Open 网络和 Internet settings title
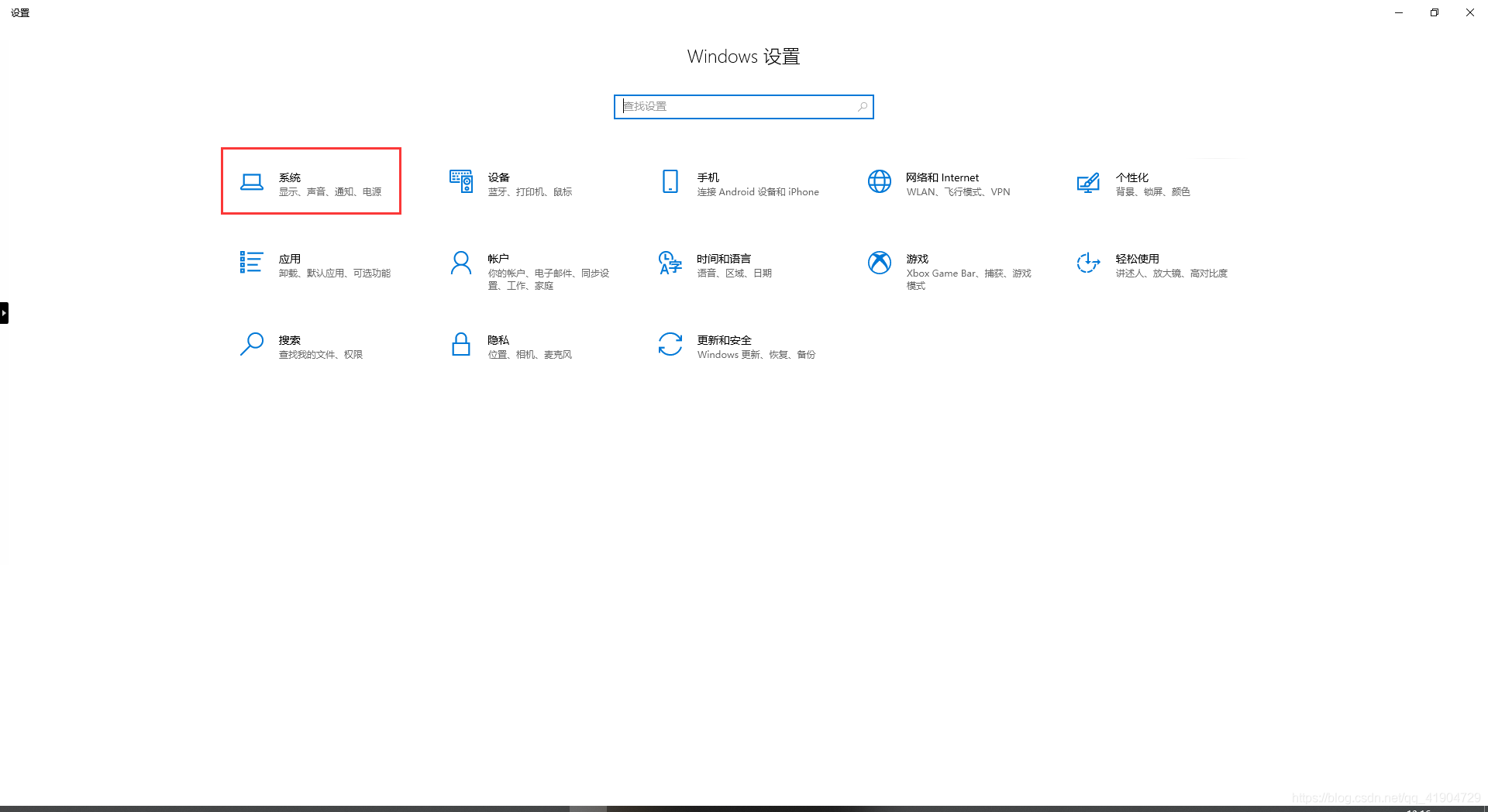Screen dimensions: 1488x812 [942, 177]
